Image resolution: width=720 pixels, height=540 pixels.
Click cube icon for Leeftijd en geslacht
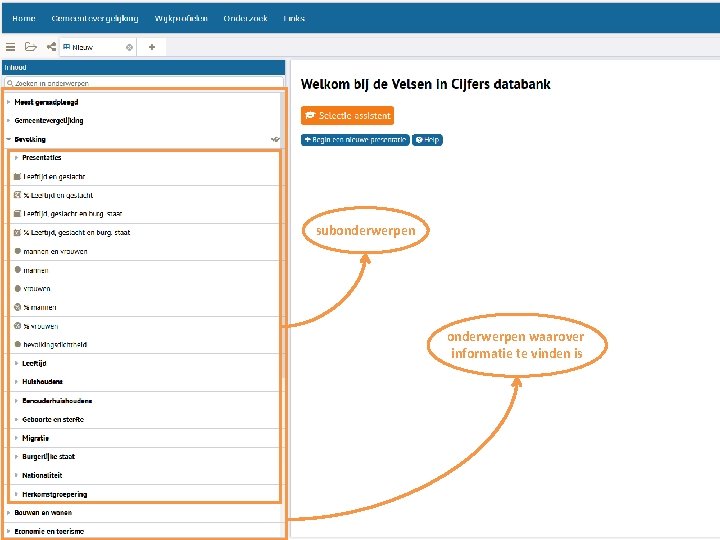tap(17, 176)
